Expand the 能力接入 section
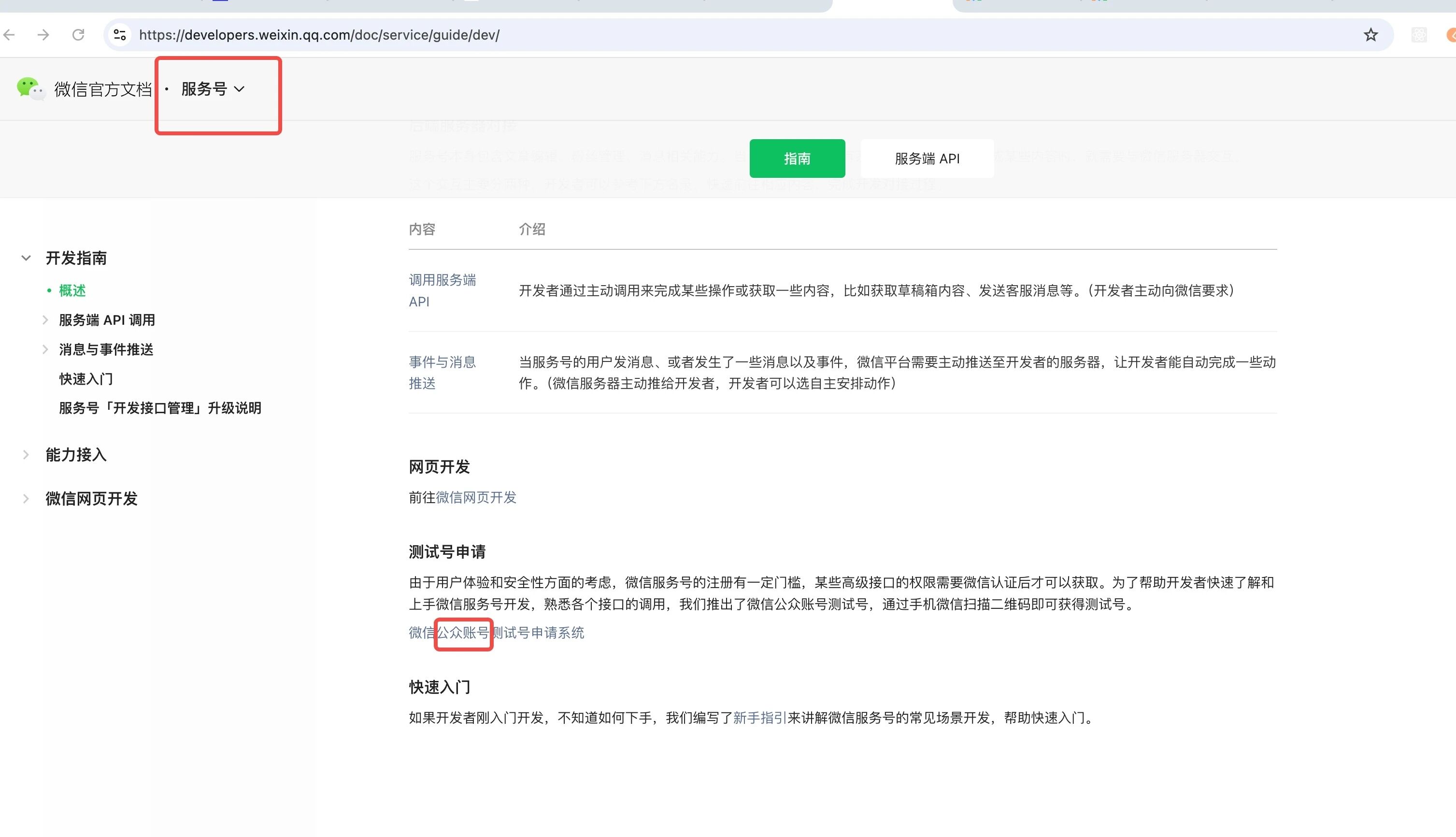 point(26,455)
